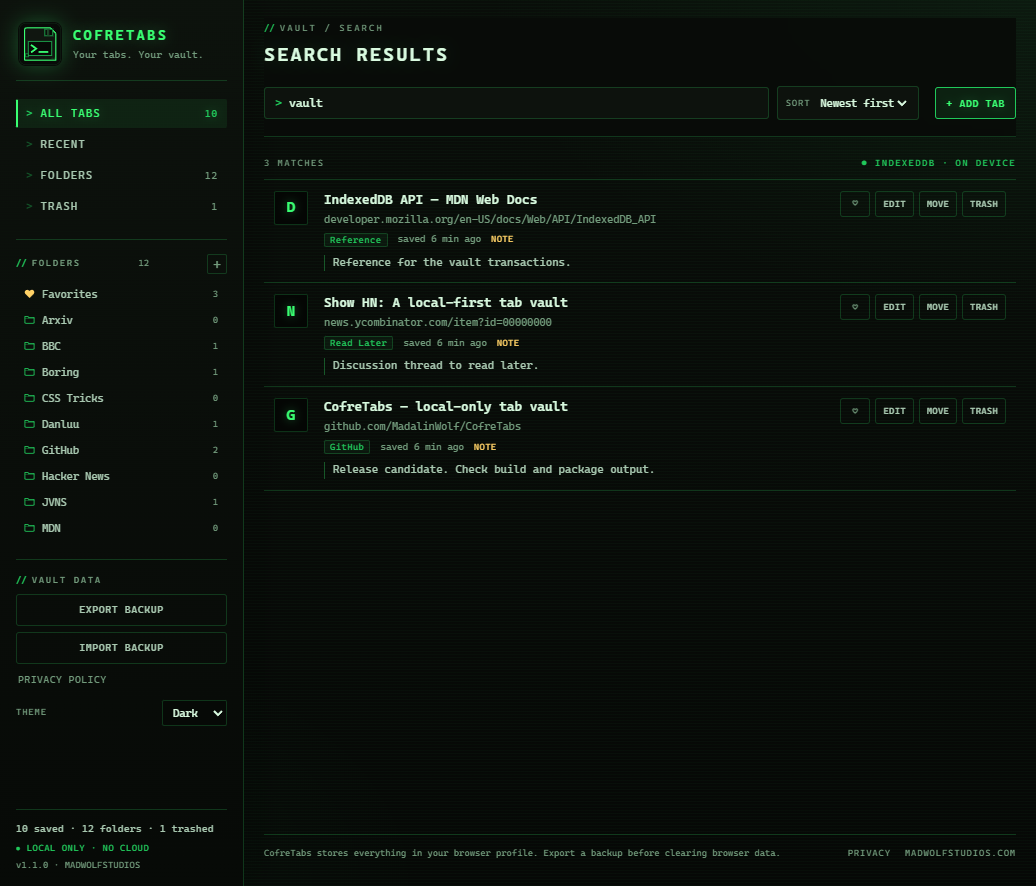Screen dimensions: 1036x886
Task: Add a new folder with the plus icon
Action: click(217, 264)
